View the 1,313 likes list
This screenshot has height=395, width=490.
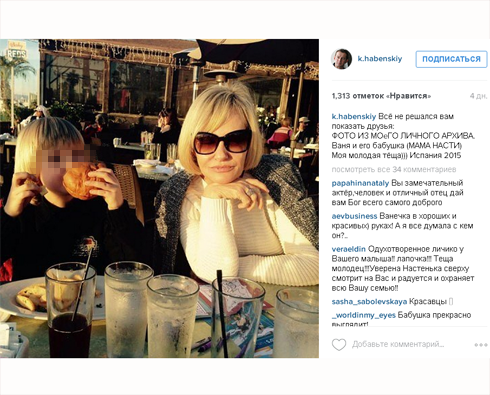pyautogui.click(x=381, y=96)
